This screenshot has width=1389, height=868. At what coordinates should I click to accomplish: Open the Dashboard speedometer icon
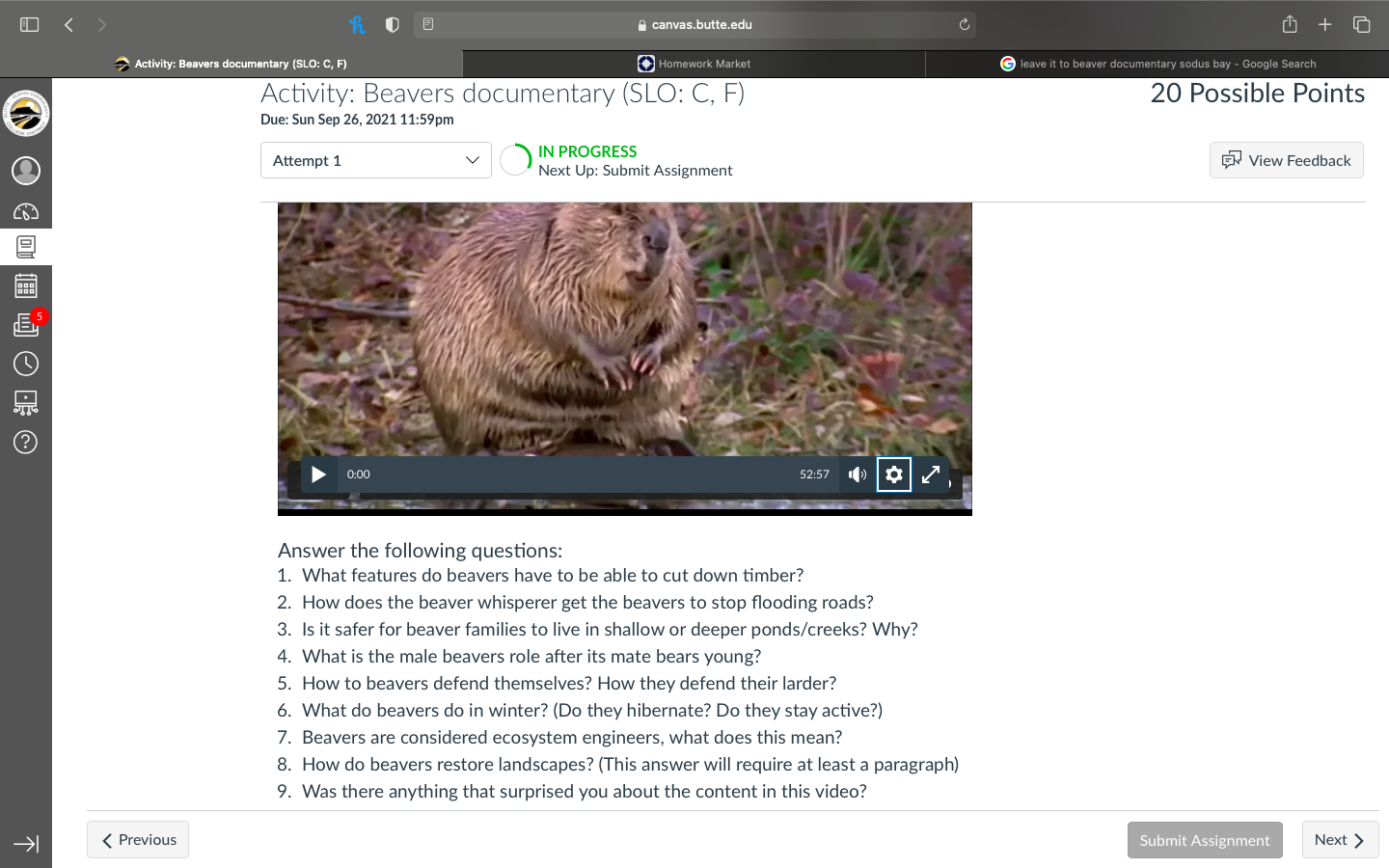point(26,211)
